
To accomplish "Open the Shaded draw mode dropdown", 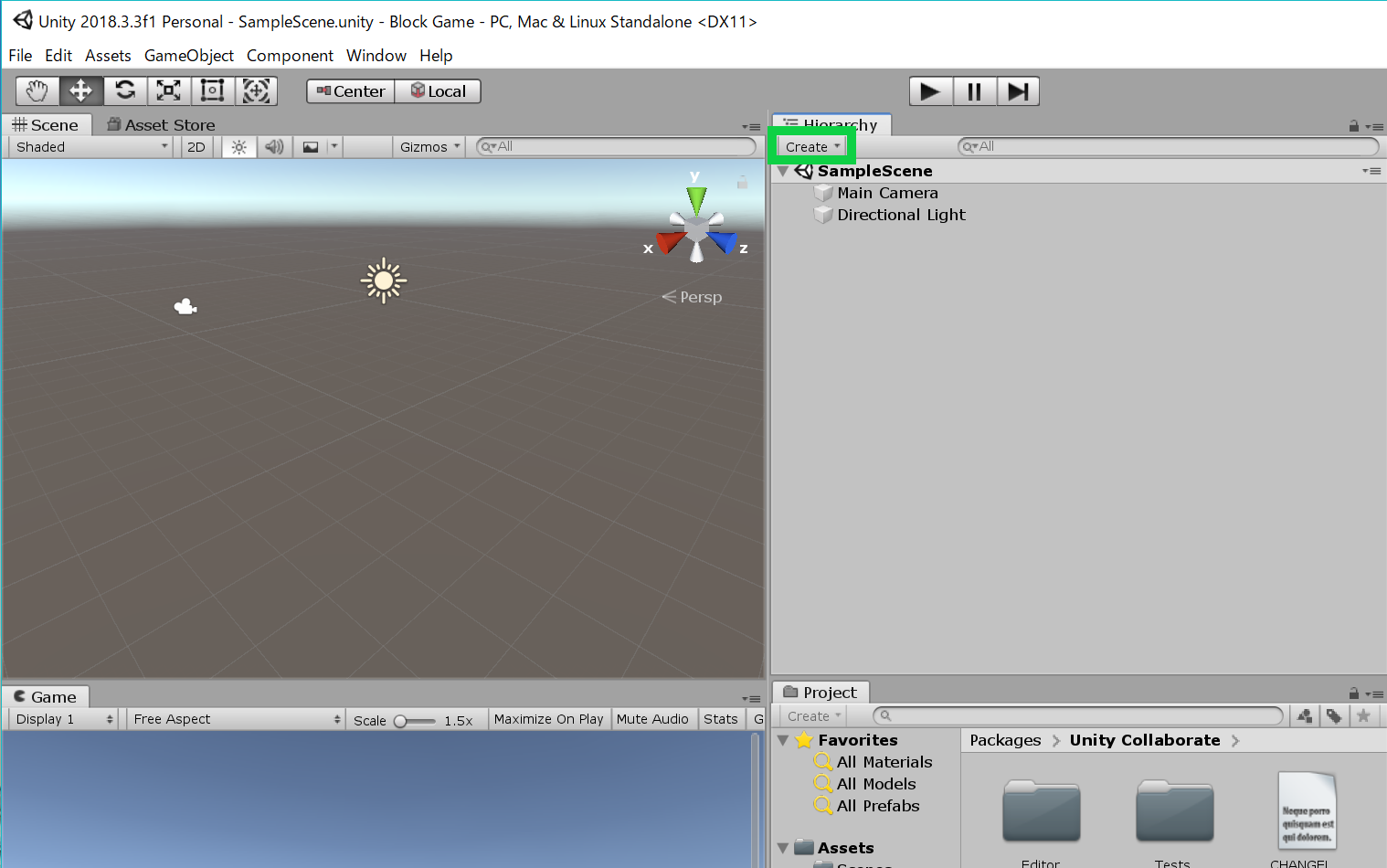I will click(91, 147).
